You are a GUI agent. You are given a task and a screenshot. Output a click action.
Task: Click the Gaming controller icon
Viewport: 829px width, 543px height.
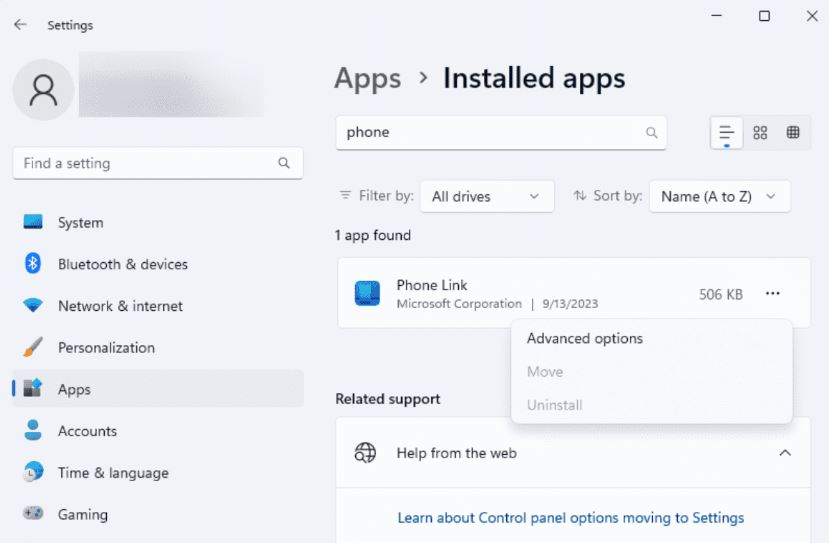[x=33, y=513]
